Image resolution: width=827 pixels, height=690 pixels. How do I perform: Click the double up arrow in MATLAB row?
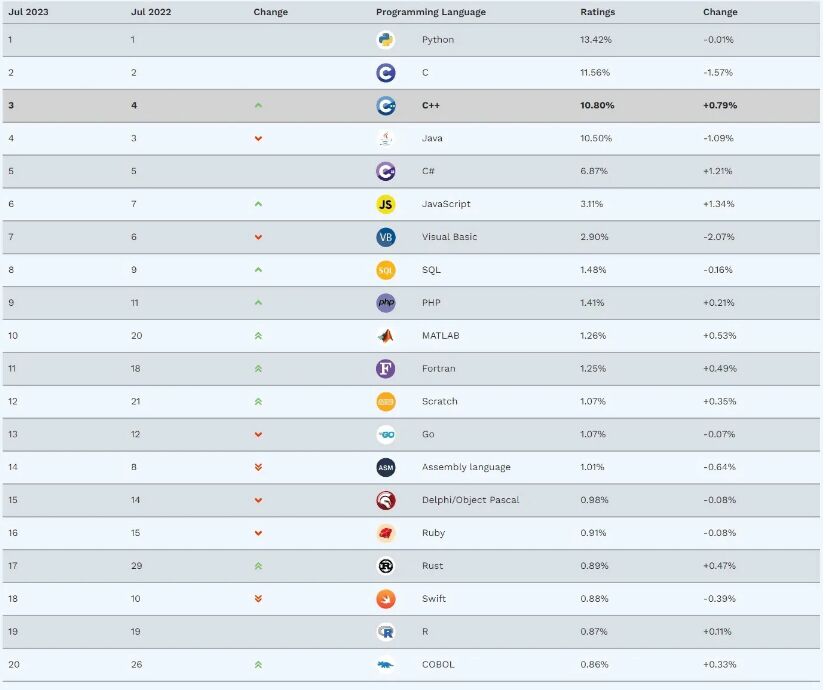pos(258,335)
